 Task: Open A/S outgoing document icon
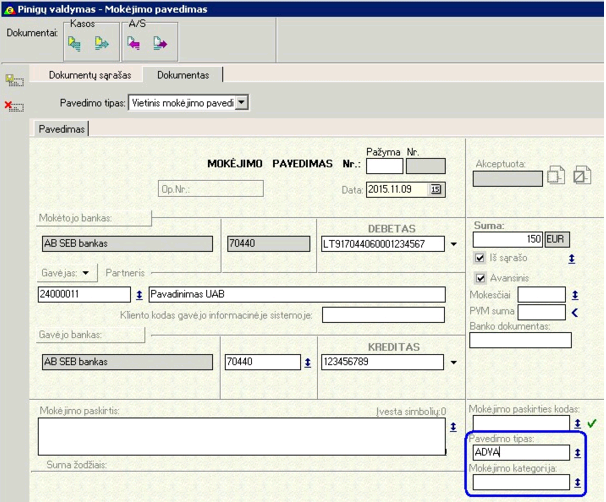[160, 43]
